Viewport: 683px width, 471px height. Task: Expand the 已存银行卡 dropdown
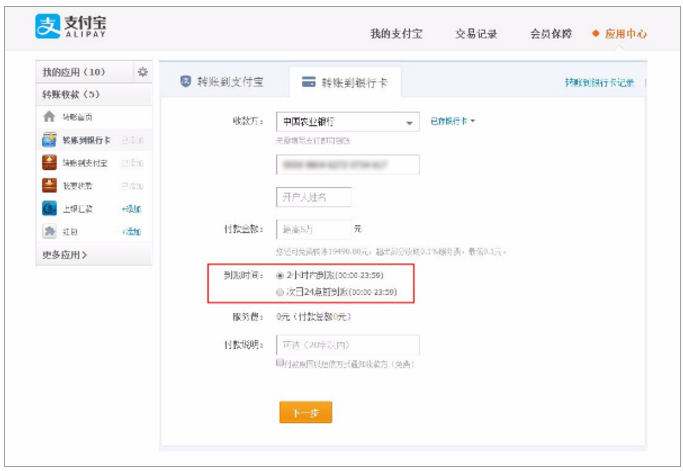tap(453, 121)
